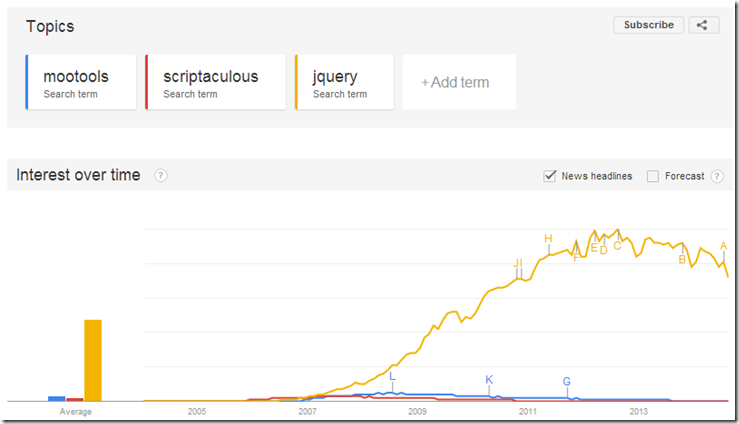739x424 pixels.
Task: Uncheck the News headlines checkbox
Action: coord(550,176)
